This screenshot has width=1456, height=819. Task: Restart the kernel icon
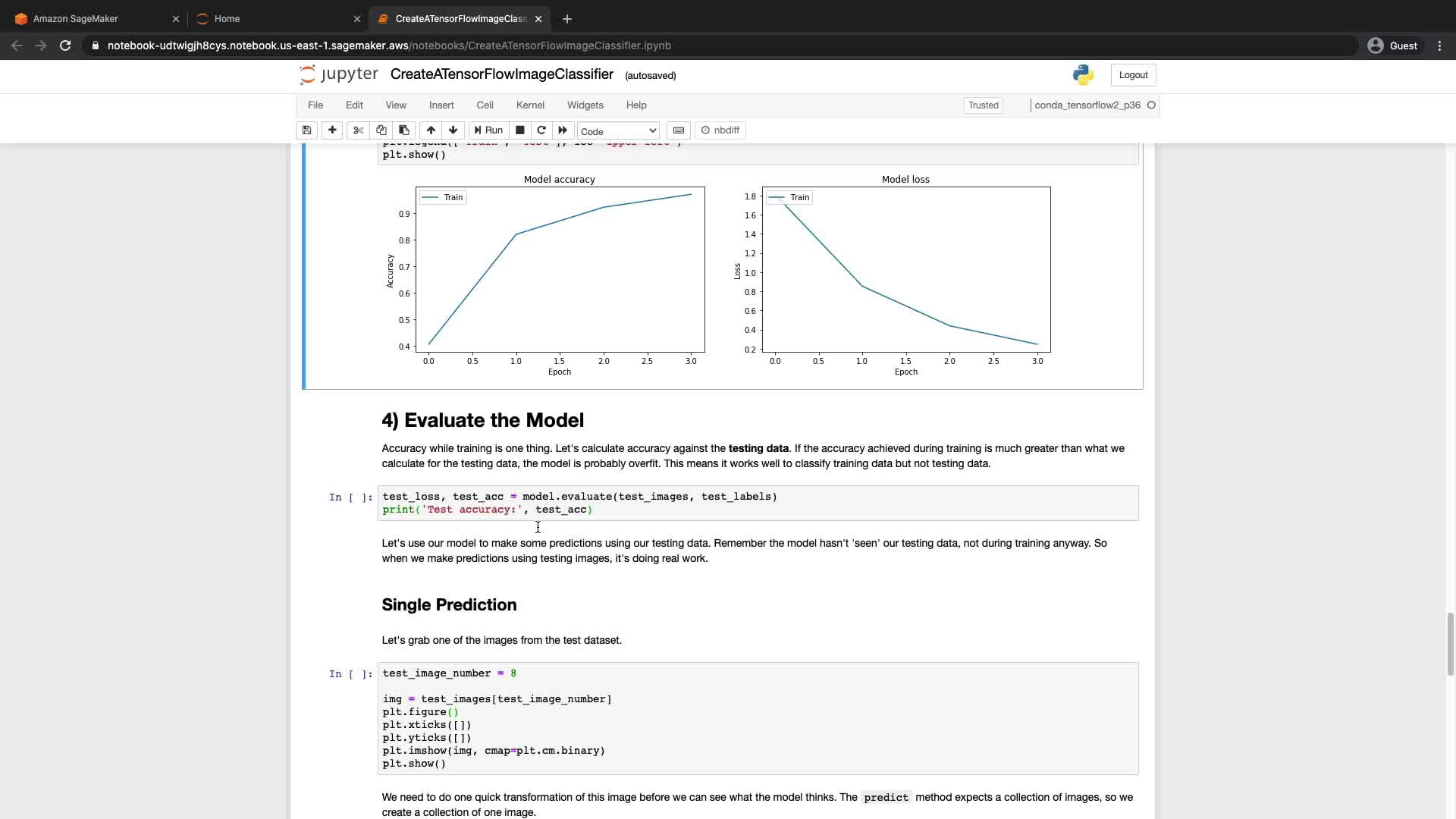point(541,130)
